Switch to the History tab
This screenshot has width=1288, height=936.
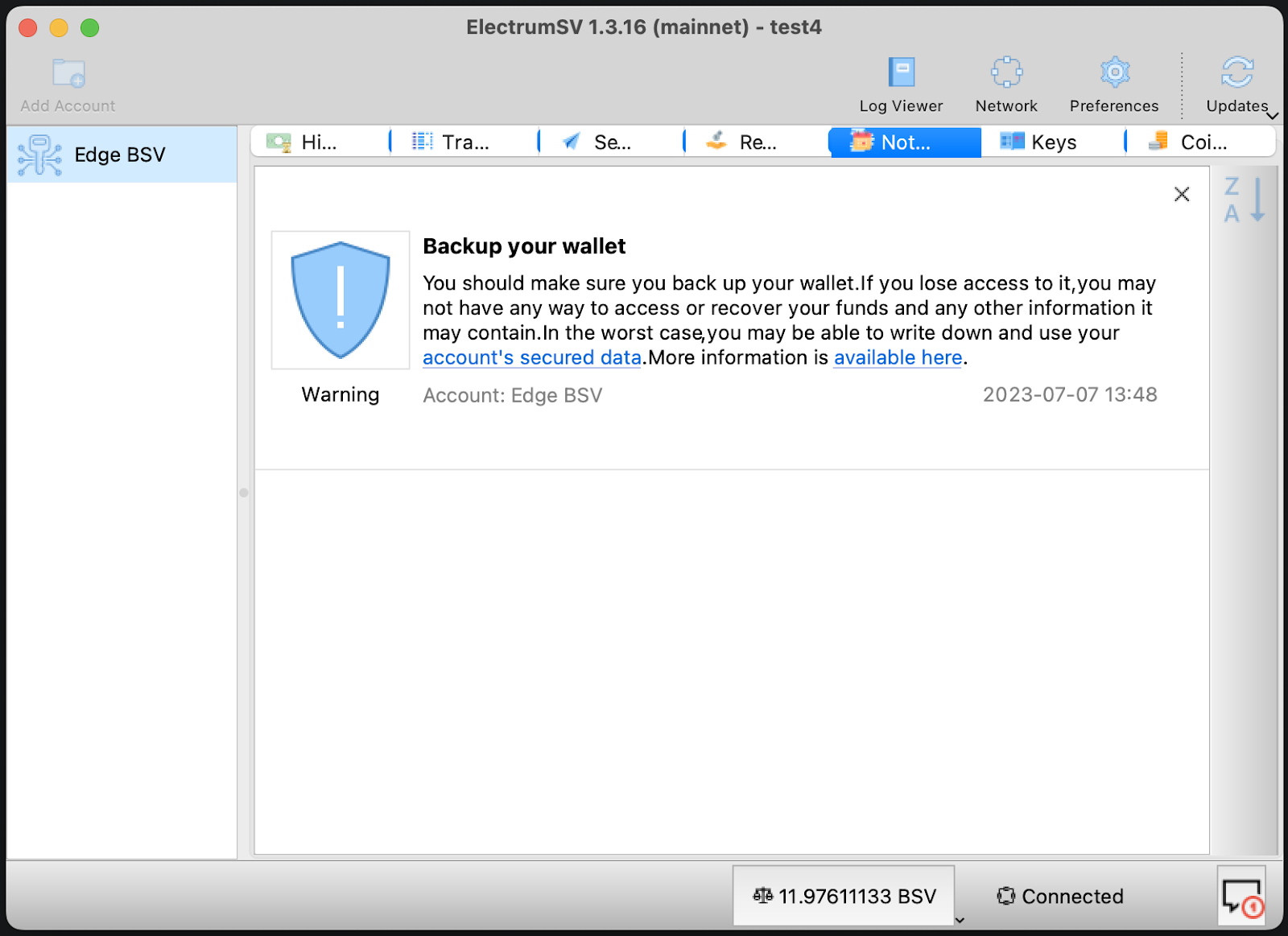click(x=319, y=142)
